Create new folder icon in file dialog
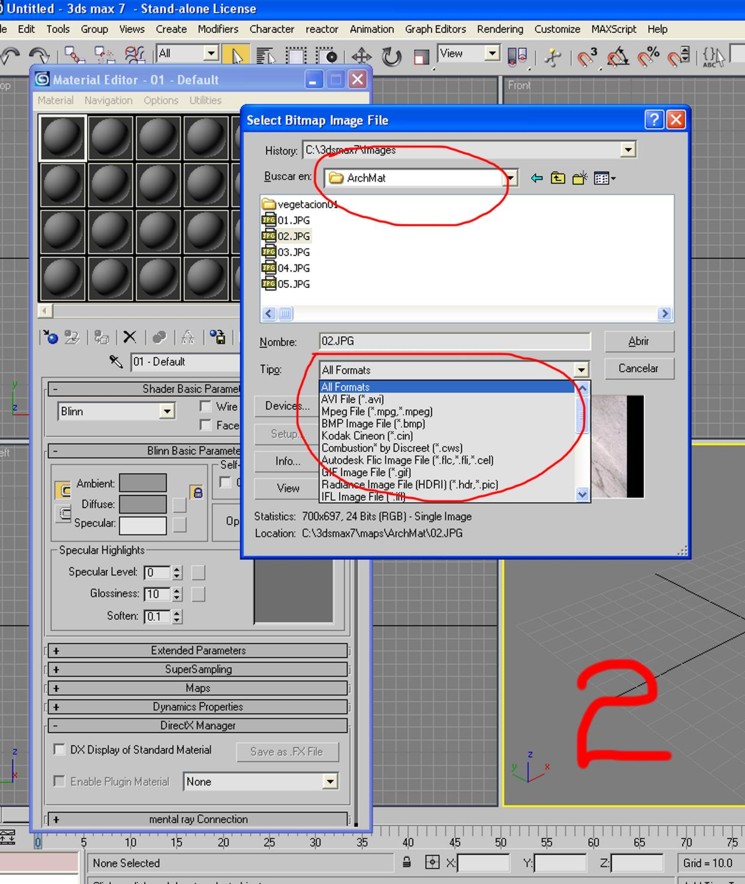Screen dimensions: 745x884 pos(580,178)
